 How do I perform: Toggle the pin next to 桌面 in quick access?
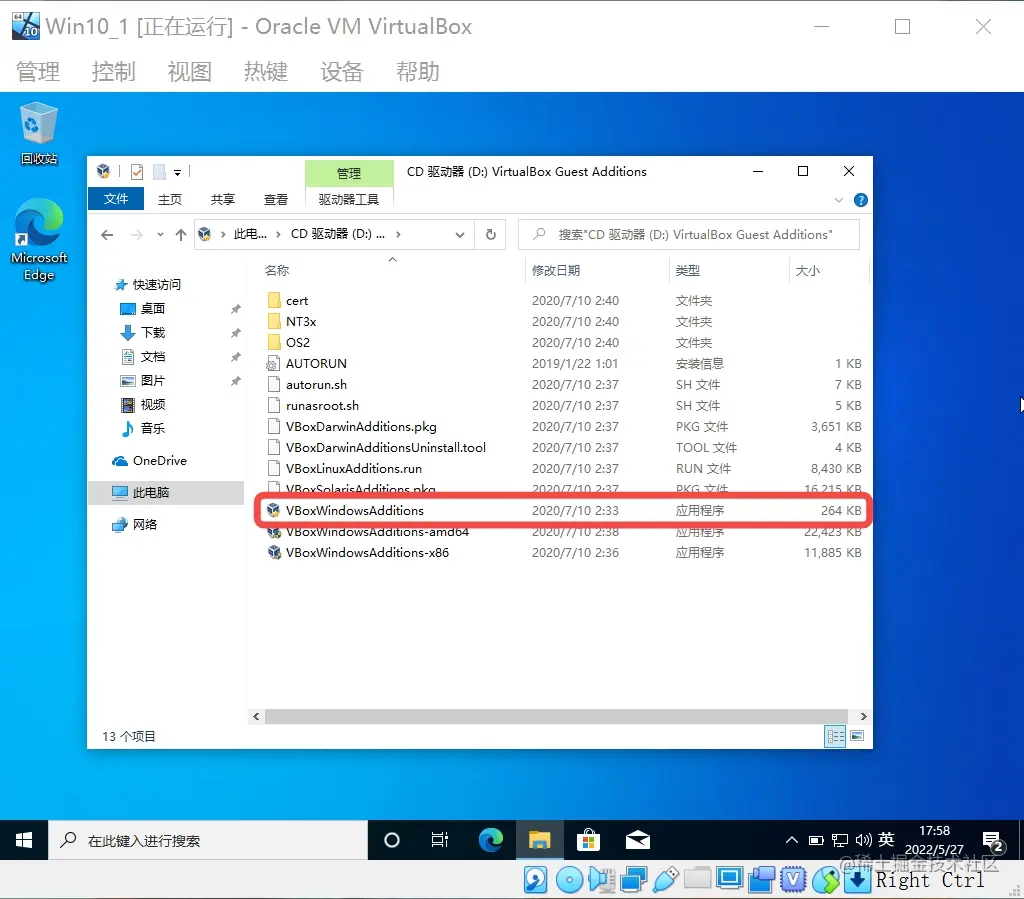tap(236, 309)
